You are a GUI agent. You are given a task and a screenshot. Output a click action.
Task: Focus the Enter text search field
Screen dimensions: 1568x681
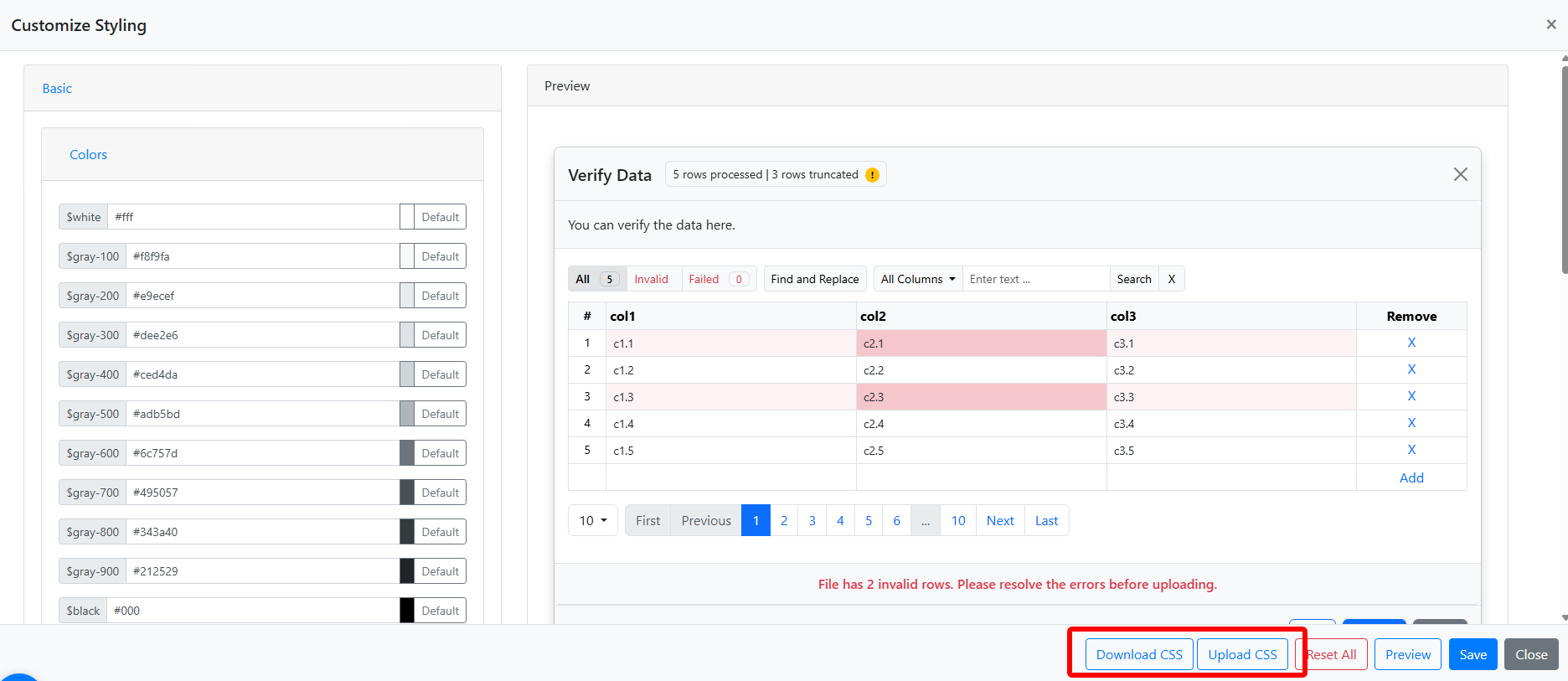[1036, 279]
